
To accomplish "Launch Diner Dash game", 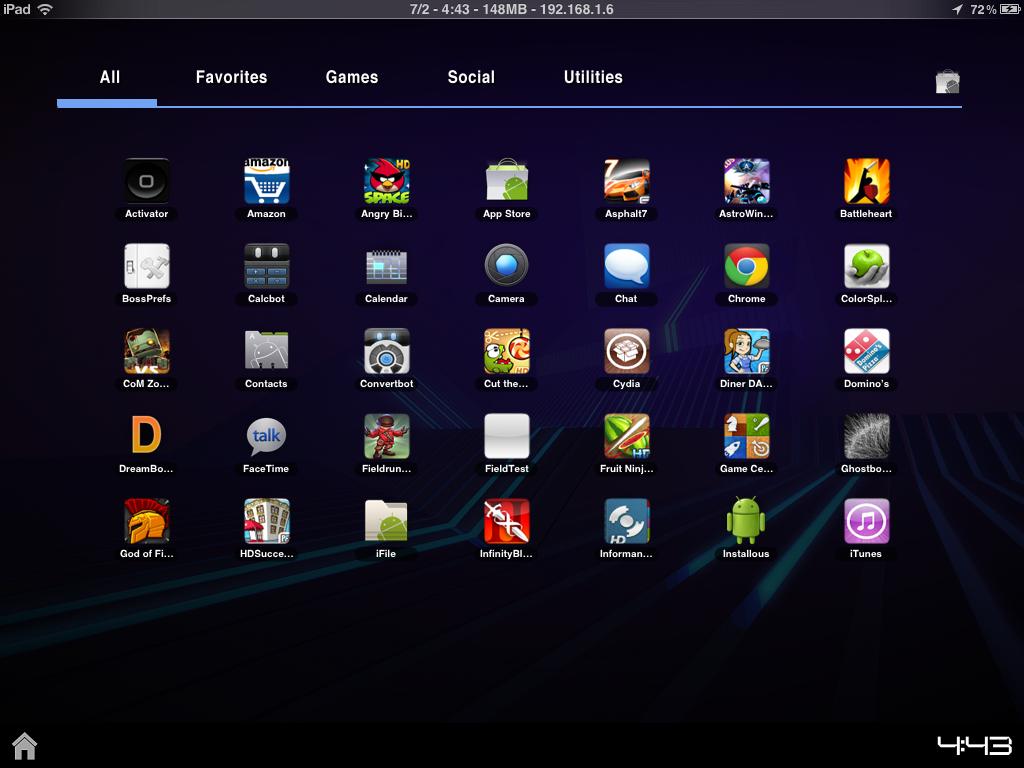I will (x=746, y=351).
